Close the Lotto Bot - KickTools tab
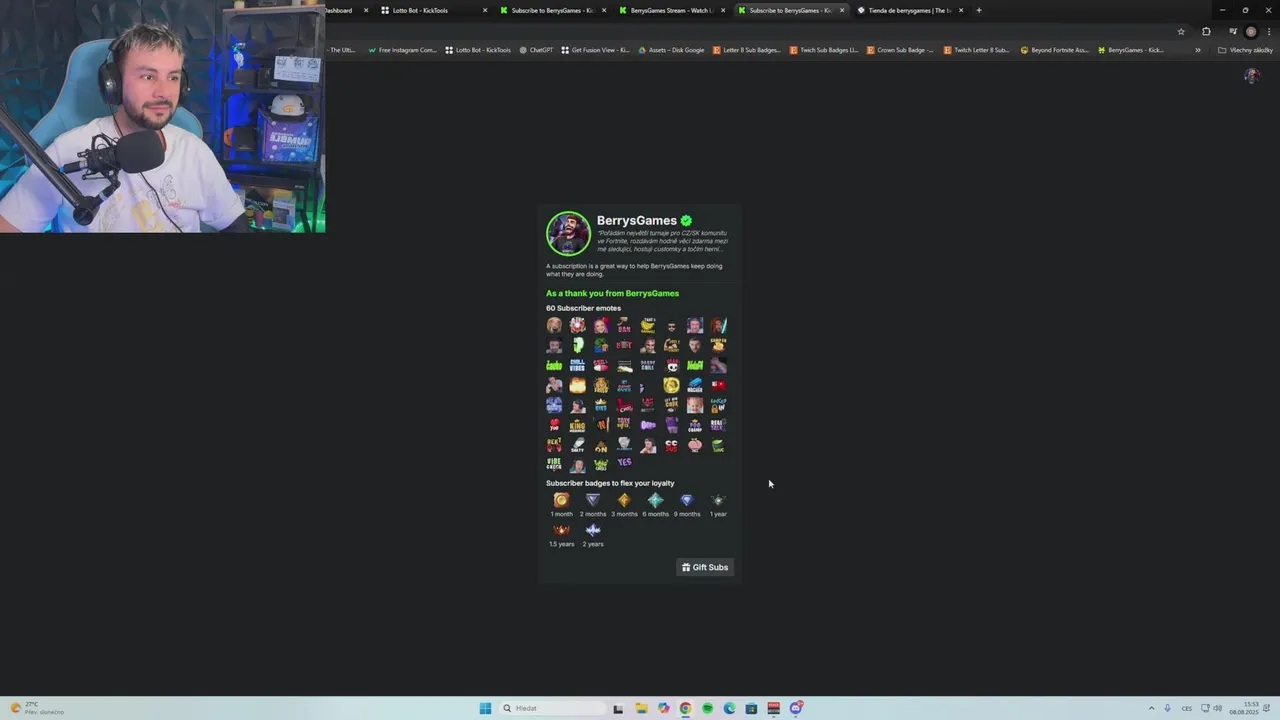Image resolution: width=1280 pixels, height=720 pixels. 485,10
